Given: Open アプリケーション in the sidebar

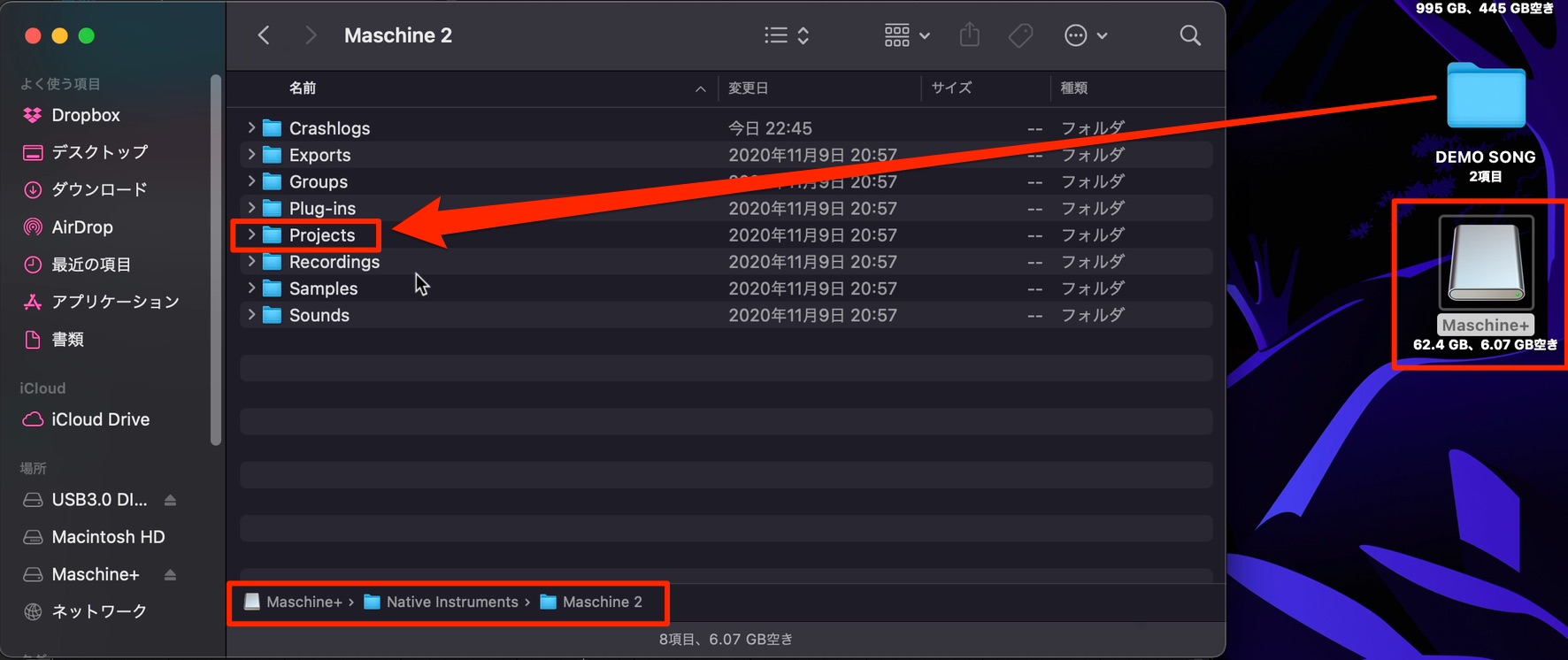Looking at the screenshot, I should [100, 302].
